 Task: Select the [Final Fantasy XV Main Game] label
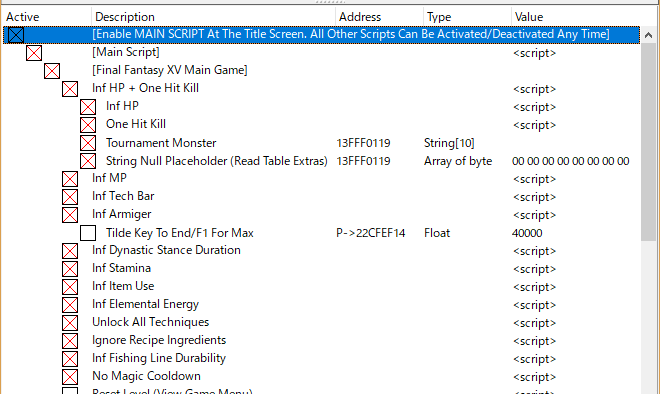[170, 70]
